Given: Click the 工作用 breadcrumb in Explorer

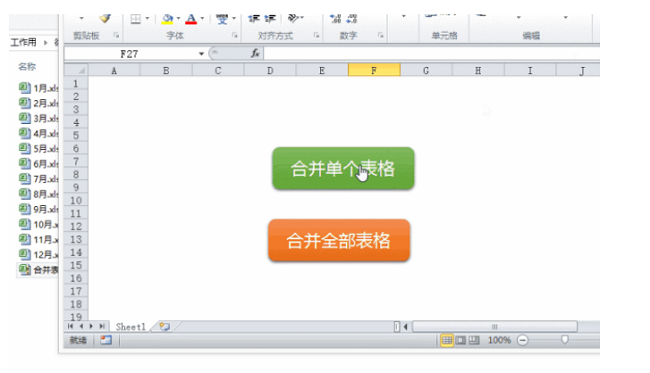Looking at the screenshot, I should [x=24, y=42].
